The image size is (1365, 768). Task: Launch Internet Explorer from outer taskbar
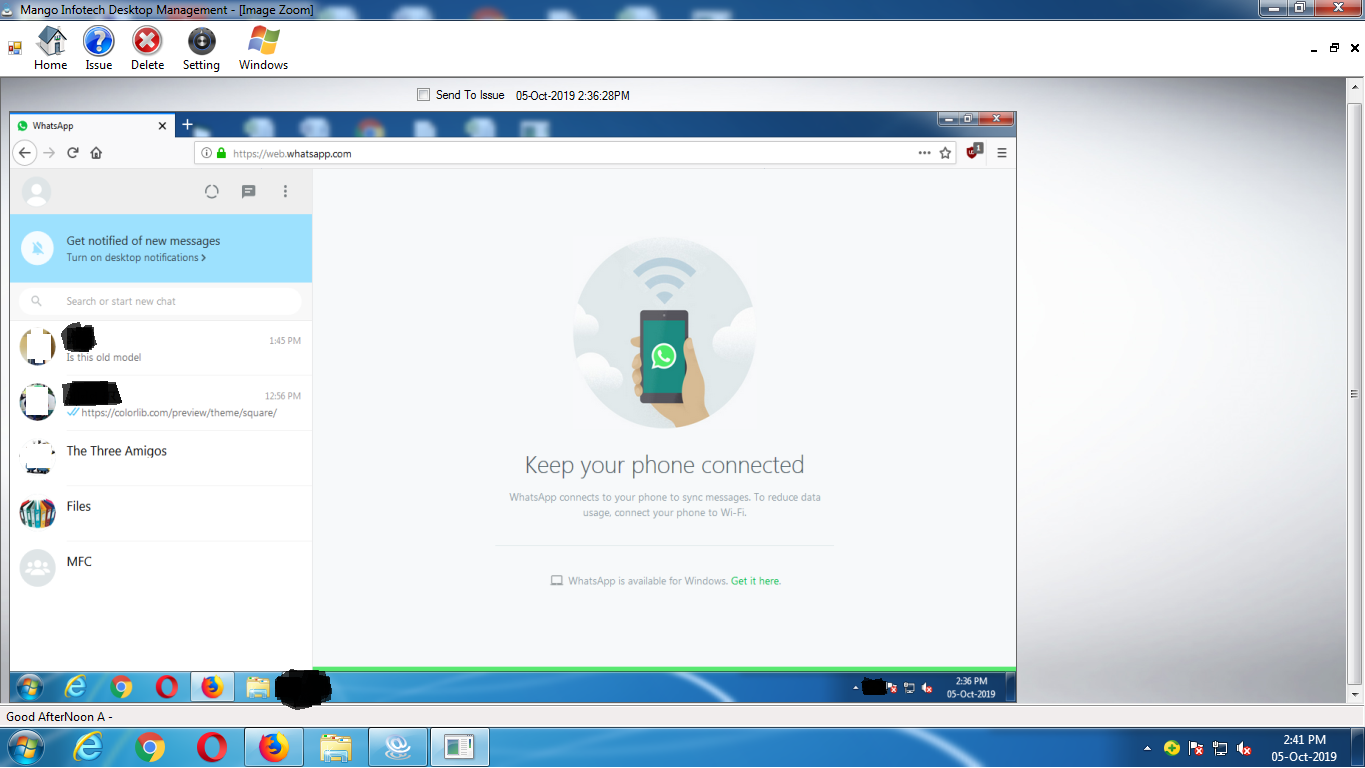click(x=88, y=748)
